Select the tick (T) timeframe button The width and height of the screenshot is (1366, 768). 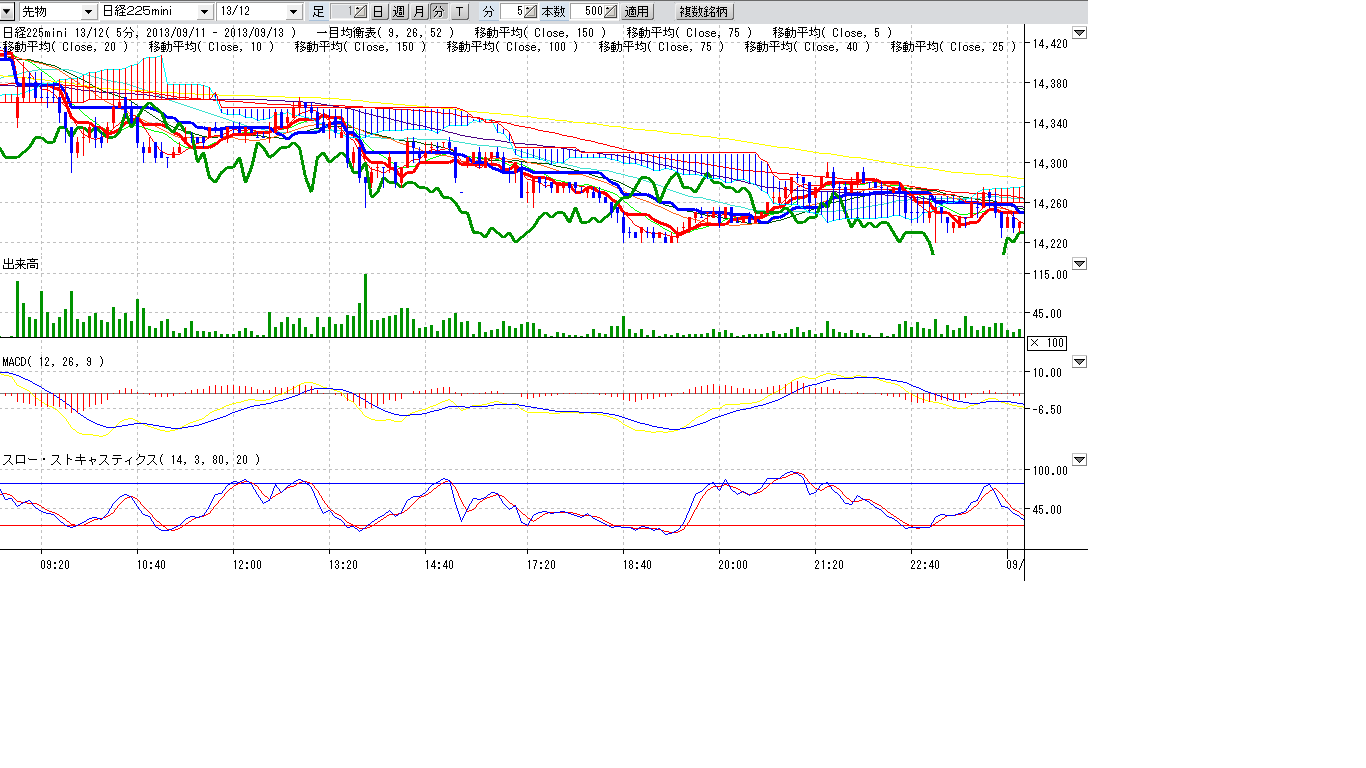coord(458,12)
